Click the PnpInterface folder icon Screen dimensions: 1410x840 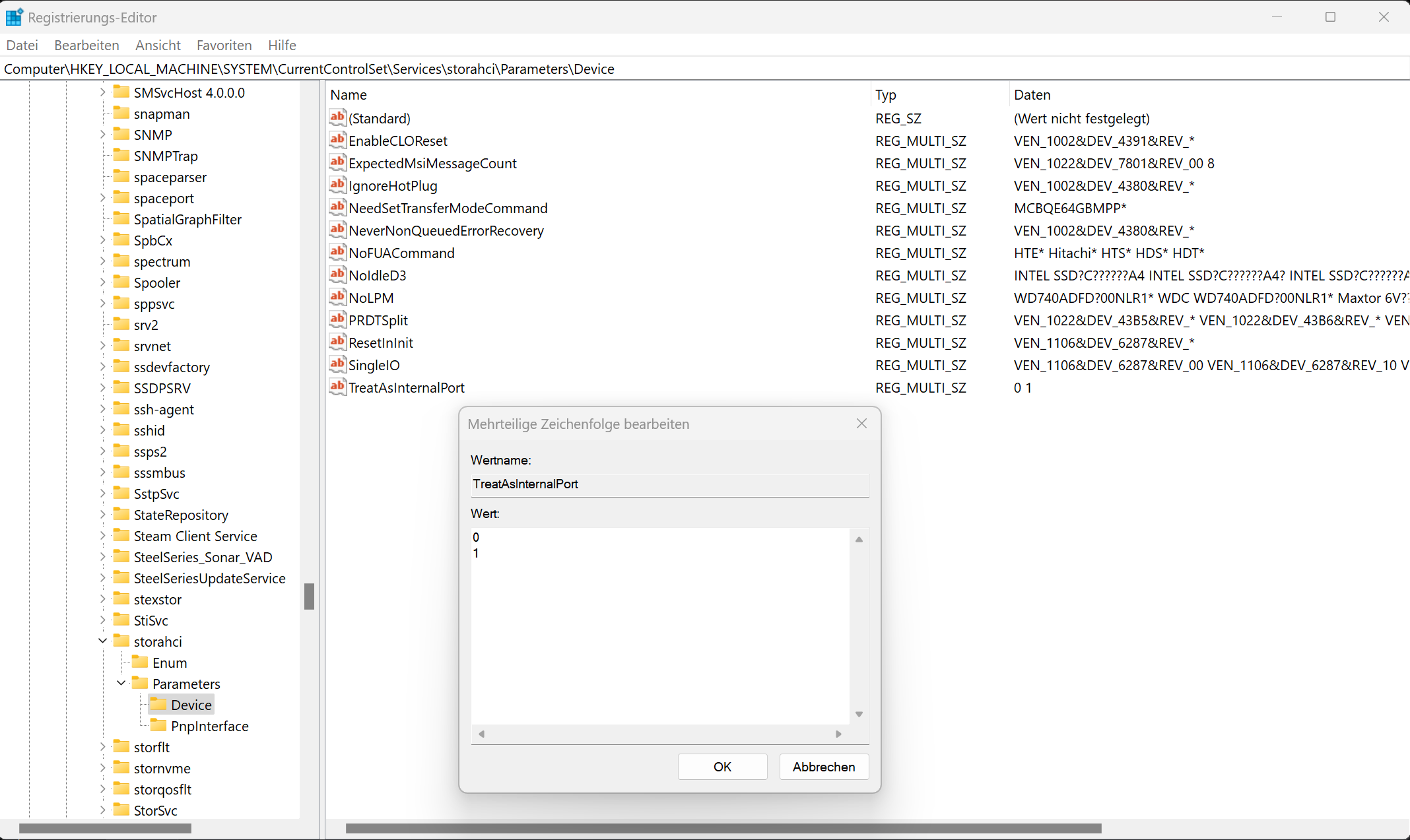coord(158,725)
